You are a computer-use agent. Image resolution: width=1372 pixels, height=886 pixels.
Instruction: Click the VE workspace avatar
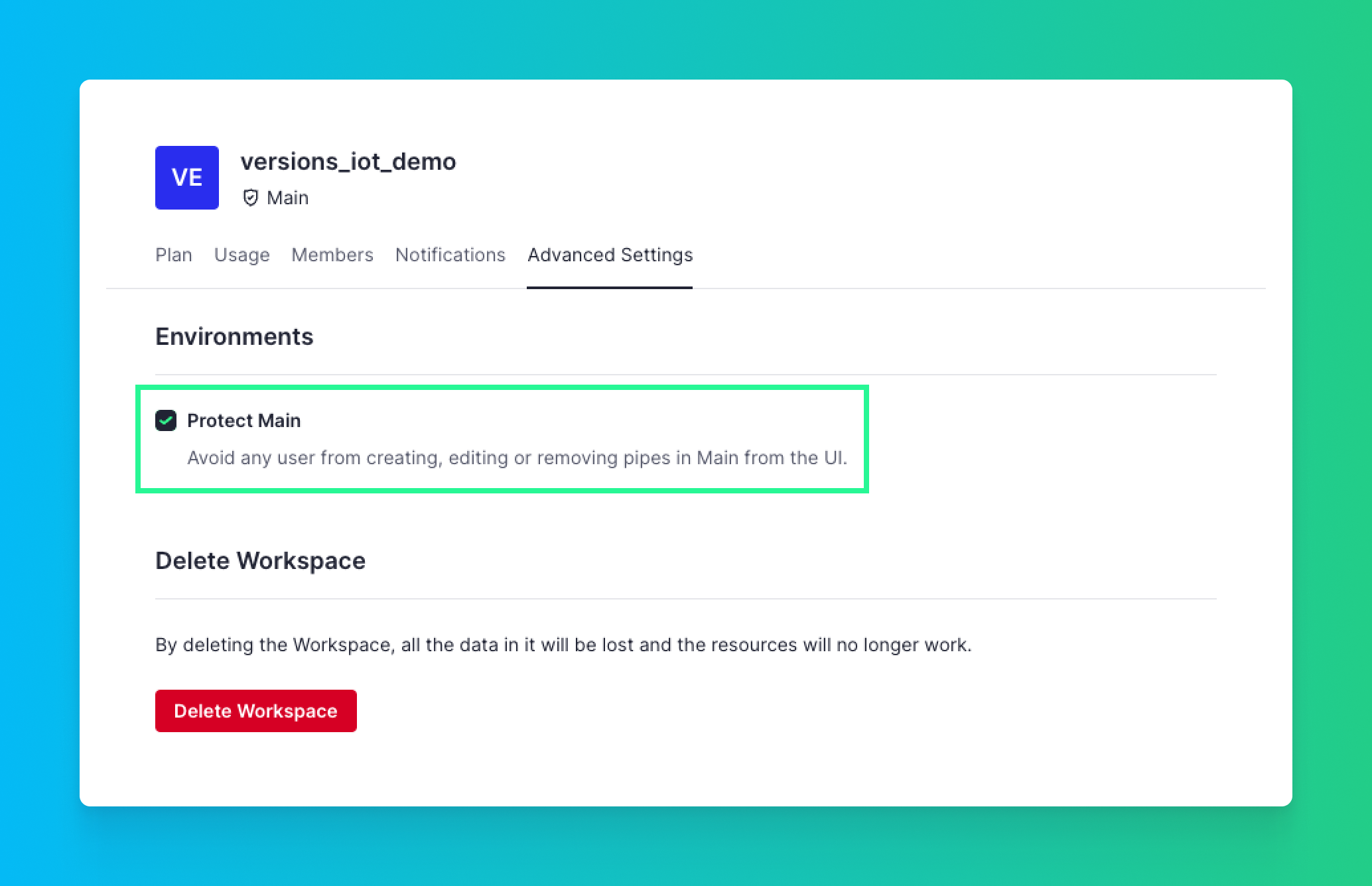(x=186, y=178)
